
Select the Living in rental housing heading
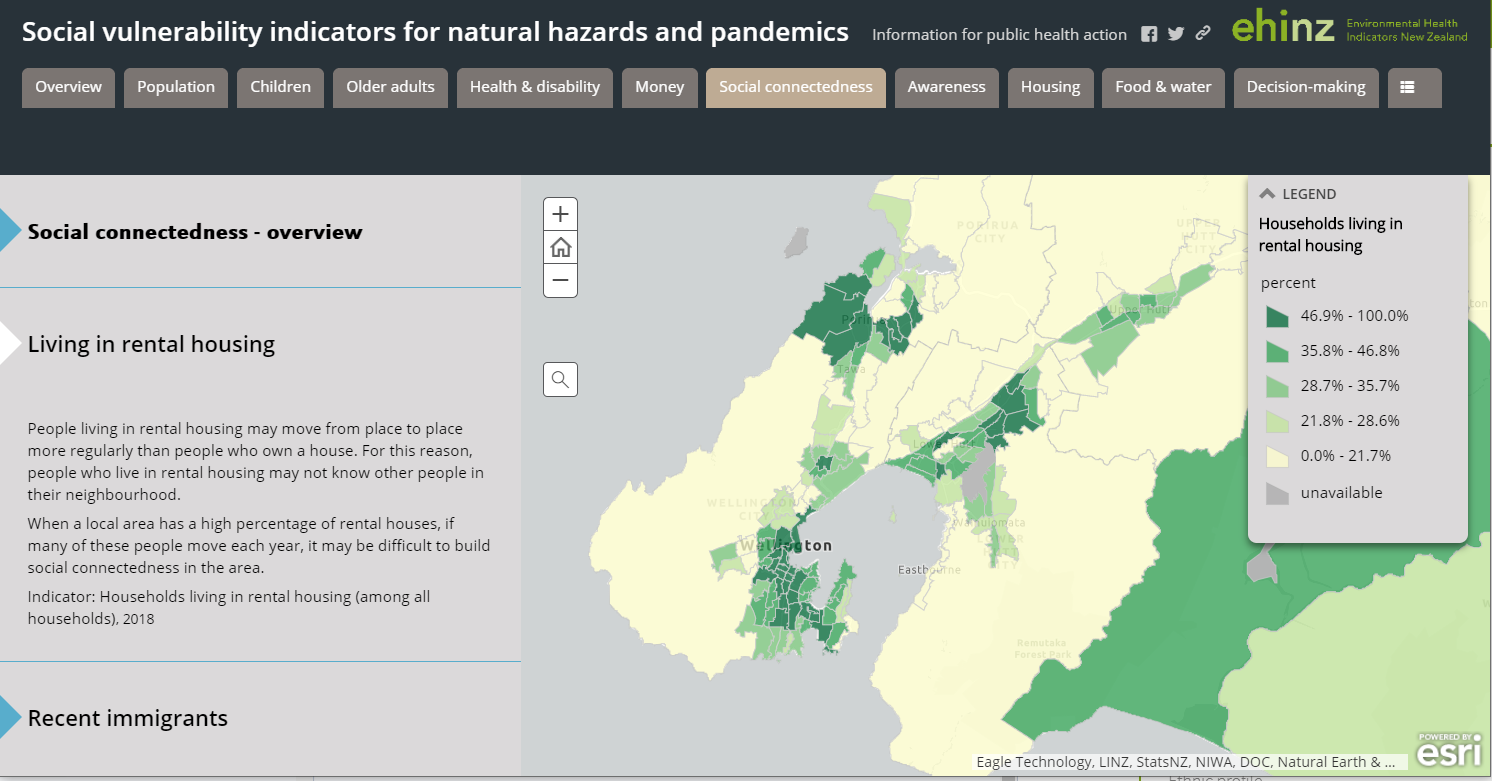point(151,344)
